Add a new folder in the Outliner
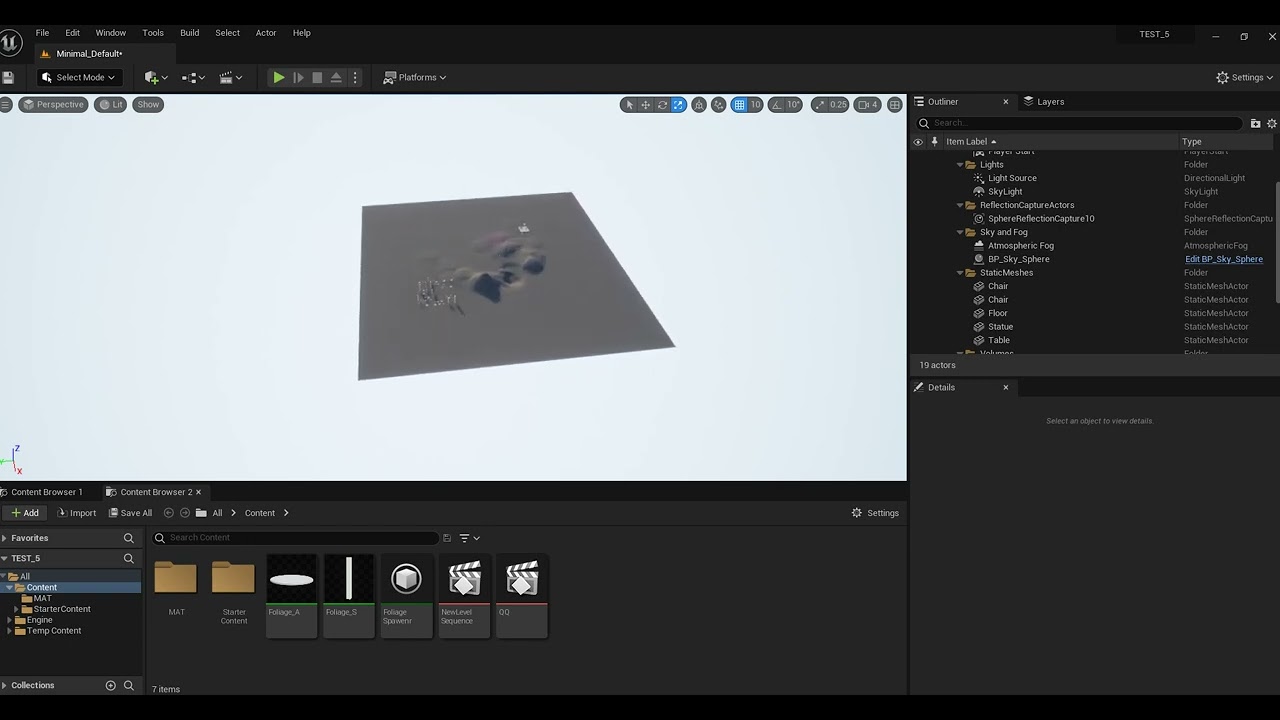Screen dimensions: 1280x720 coord(1256,123)
